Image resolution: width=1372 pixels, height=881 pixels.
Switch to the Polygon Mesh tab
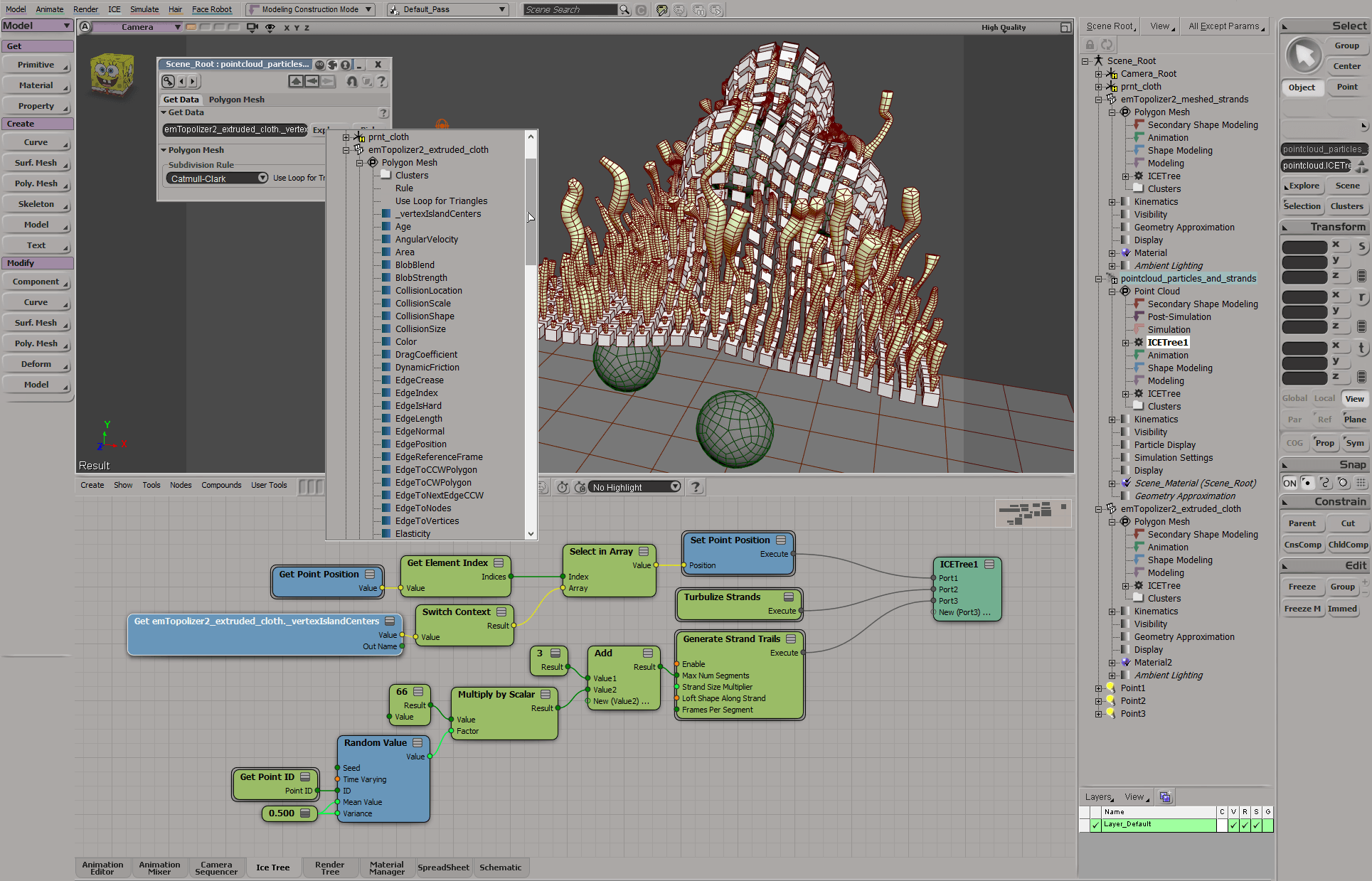[x=236, y=100]
